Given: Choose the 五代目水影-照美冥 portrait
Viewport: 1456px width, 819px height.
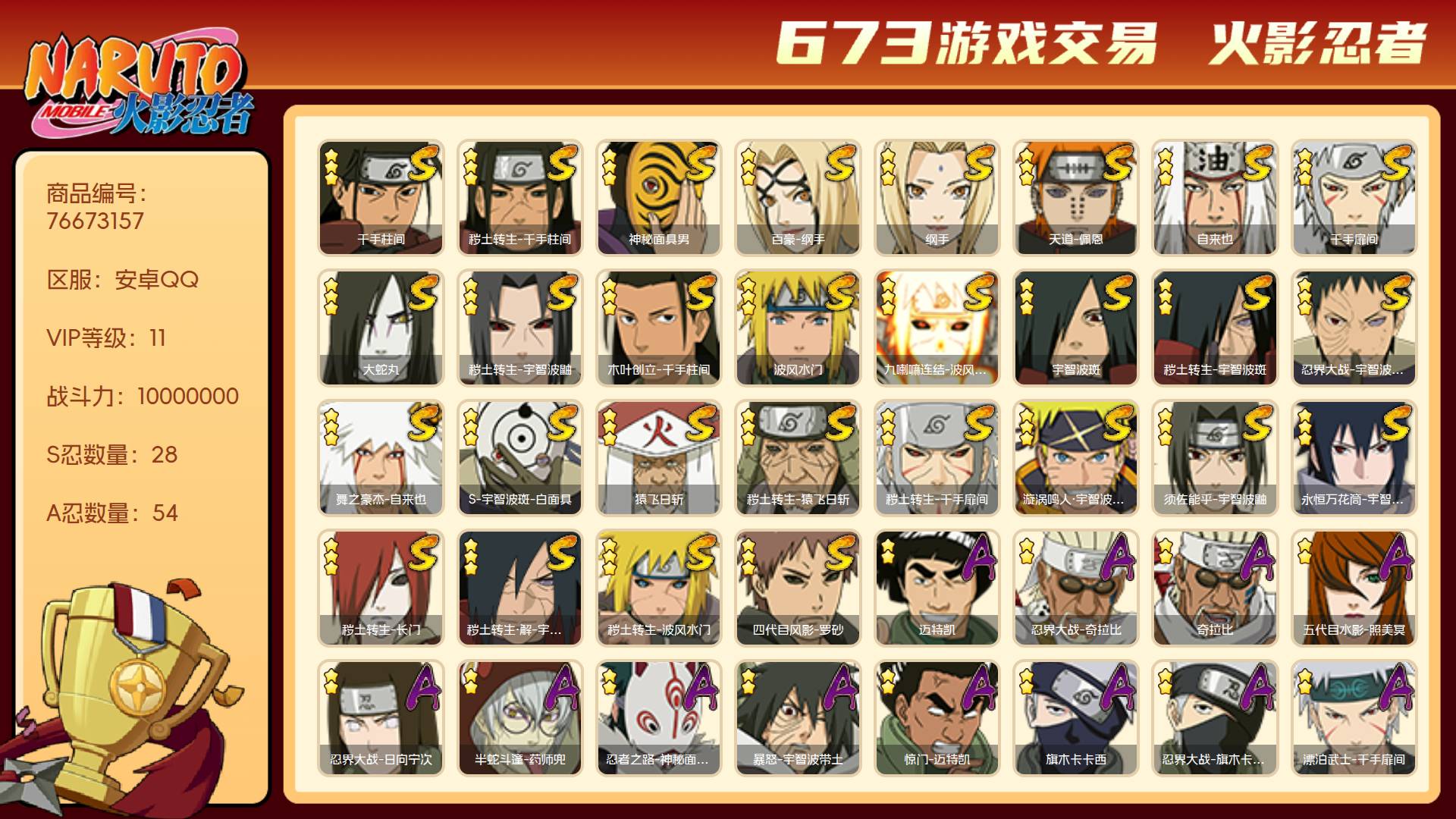Looking at the screenshot, I should pos(1354,588).
